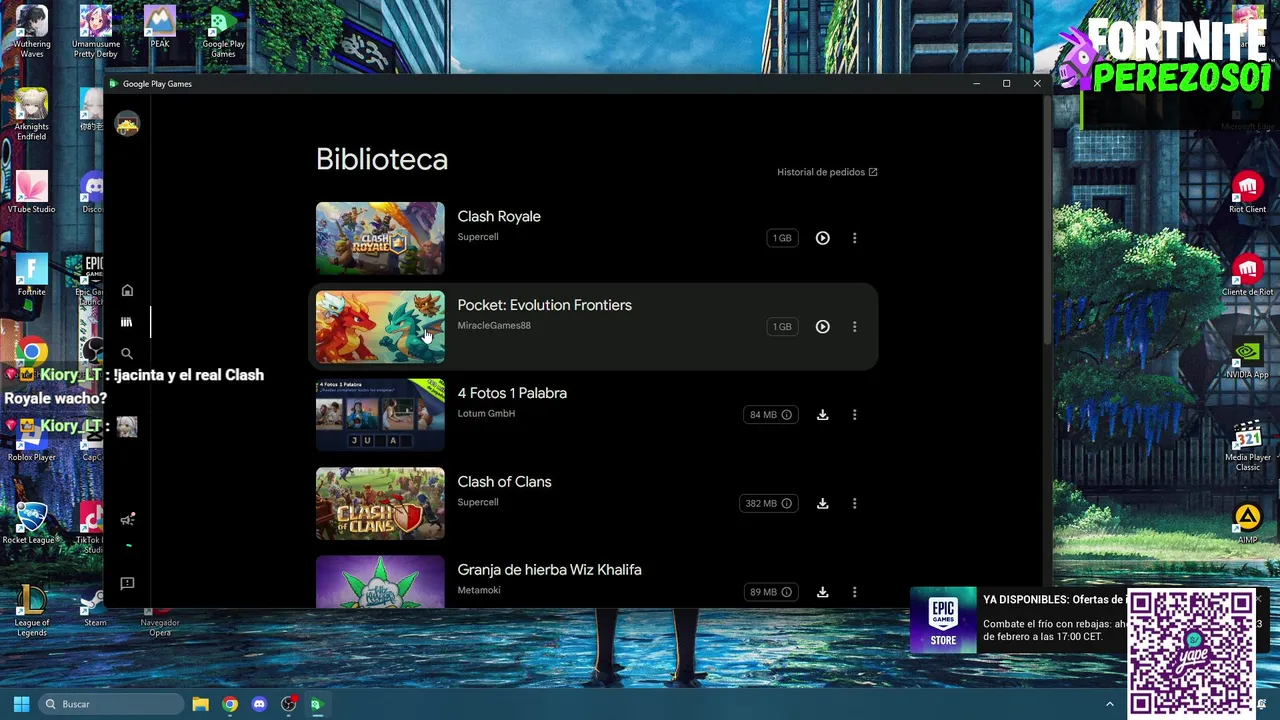Click the Clash of Clans title
Viewport: 1280px width, 720px height.
coord(504,481)
